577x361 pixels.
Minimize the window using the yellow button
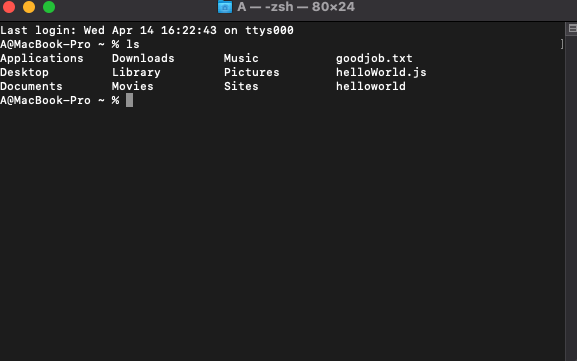point(29,7)
